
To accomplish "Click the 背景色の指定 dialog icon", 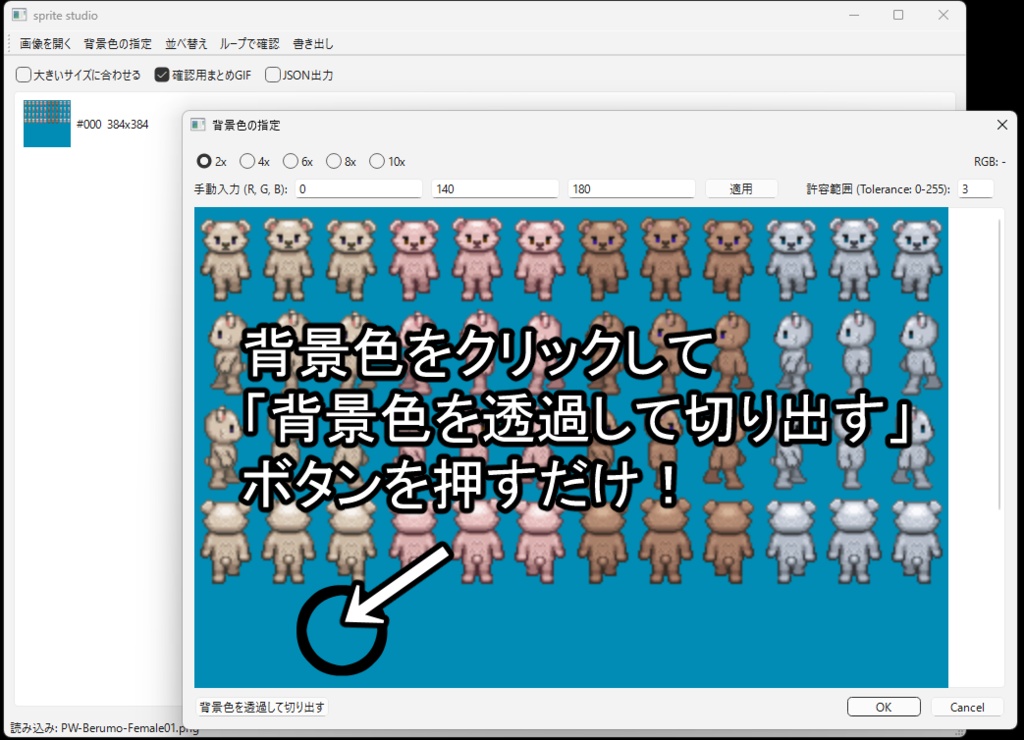I will coord(196,123).
